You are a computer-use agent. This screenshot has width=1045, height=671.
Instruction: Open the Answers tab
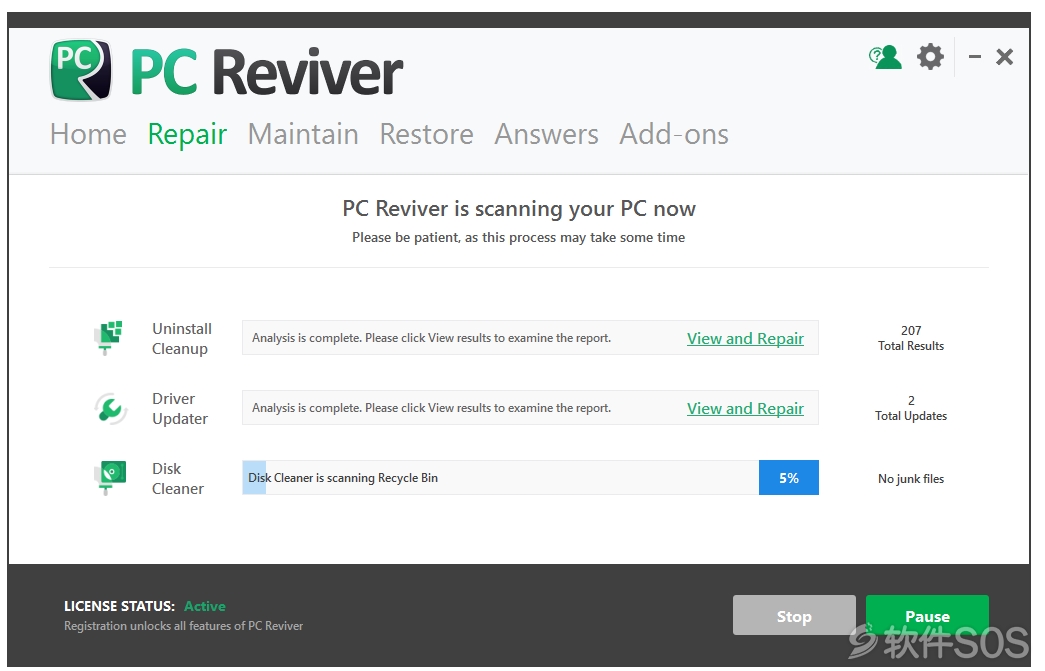546,135
